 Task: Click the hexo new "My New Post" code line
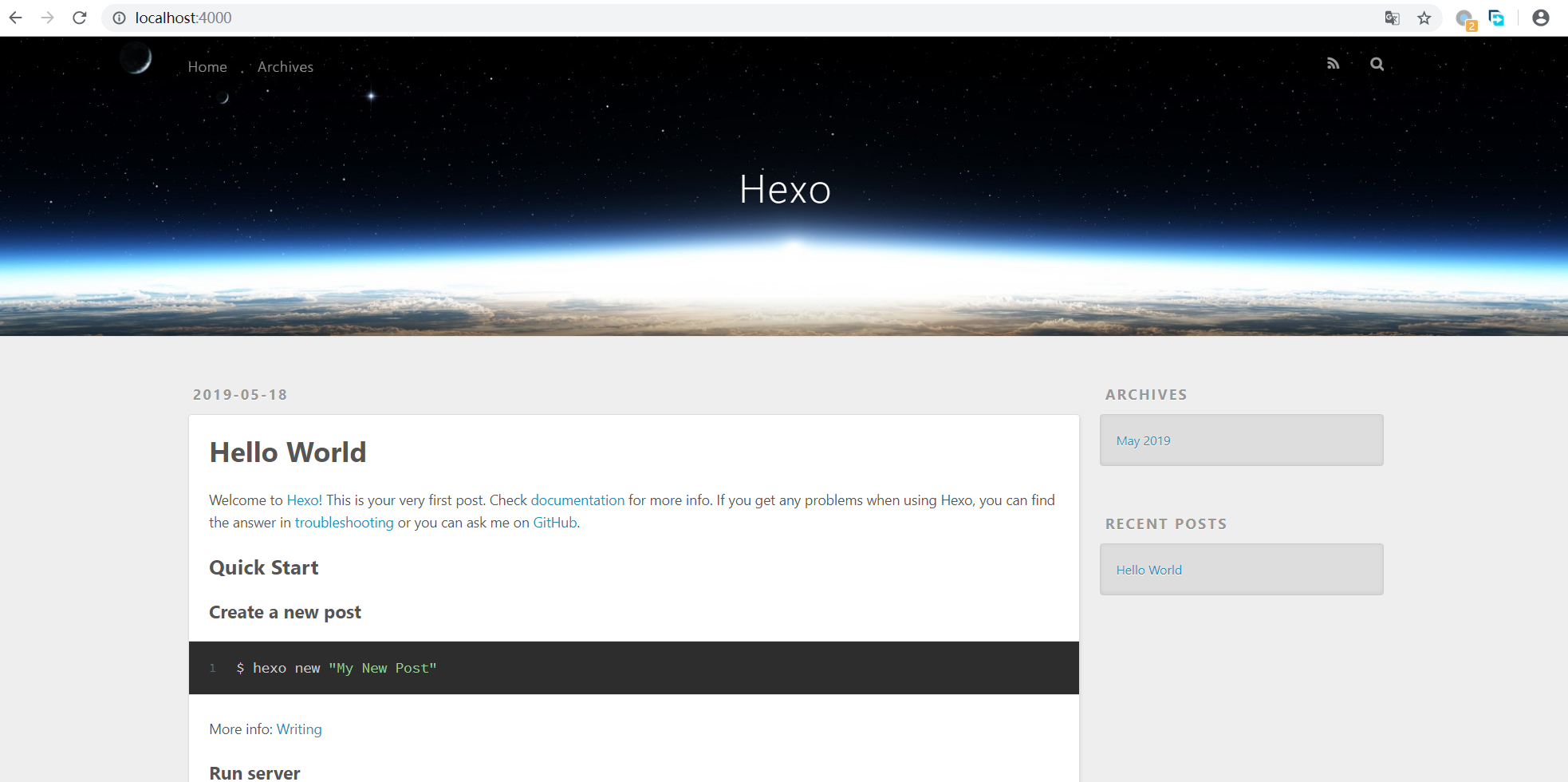pos(337,668)
